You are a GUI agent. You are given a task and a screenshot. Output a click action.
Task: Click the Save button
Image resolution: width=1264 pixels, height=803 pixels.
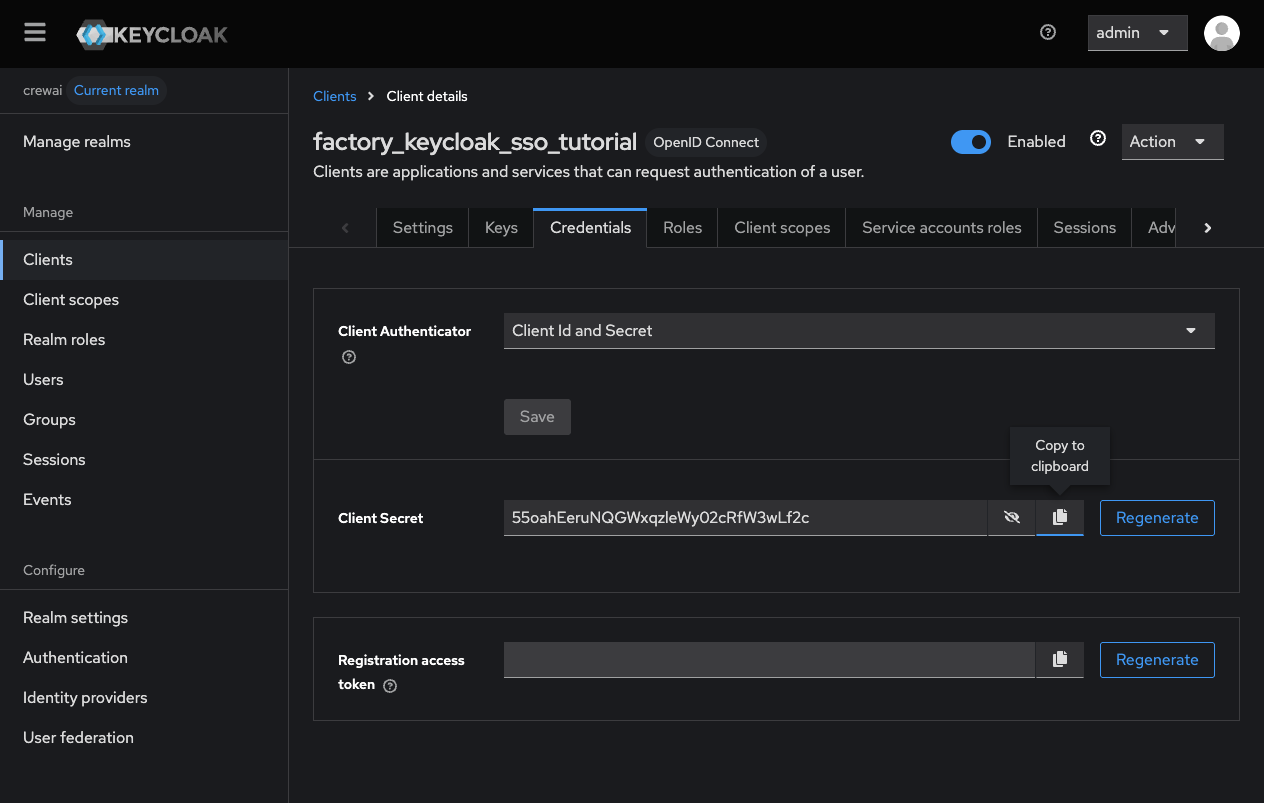click(x=537, y=416)
